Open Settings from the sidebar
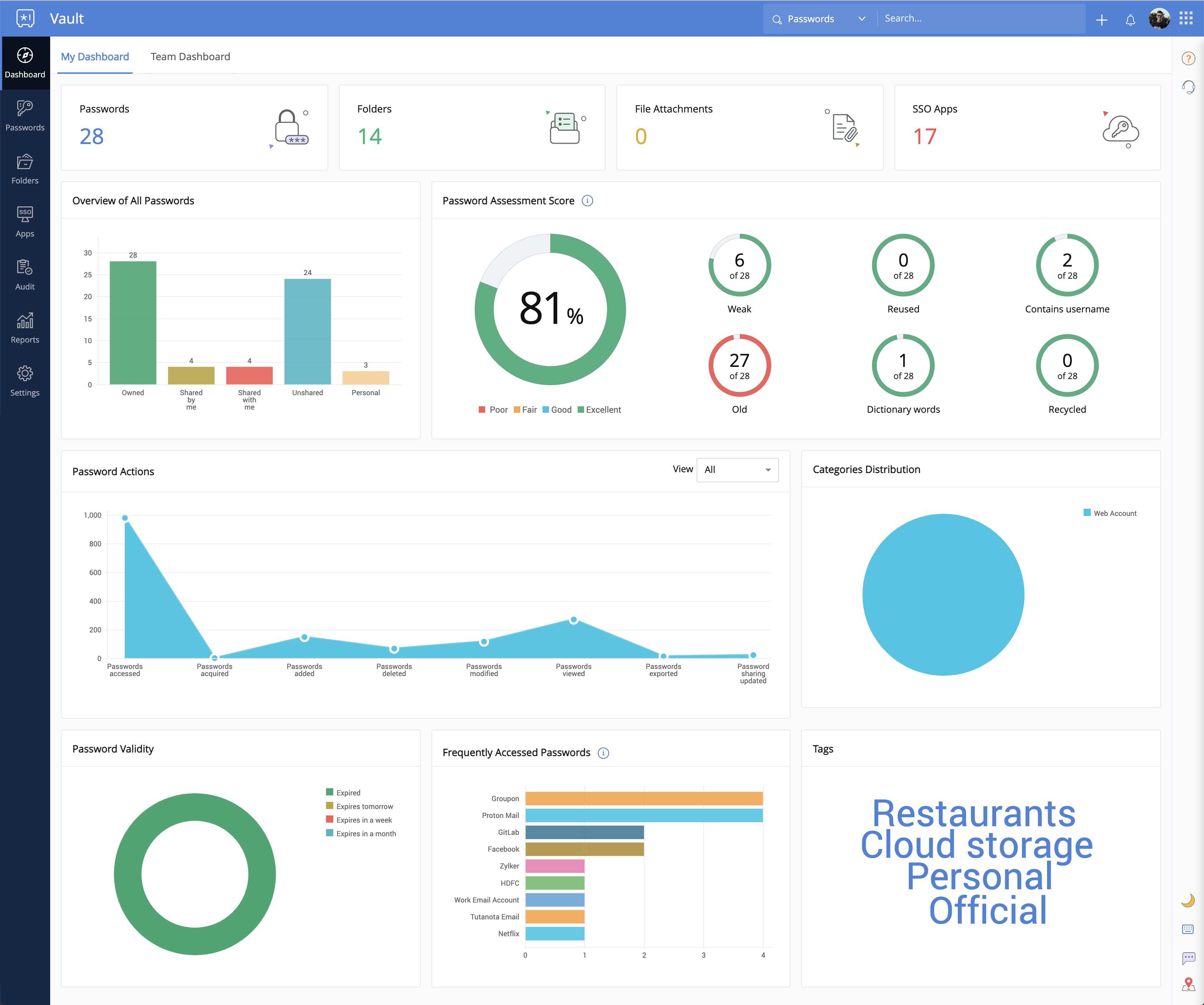 point(25,378)
